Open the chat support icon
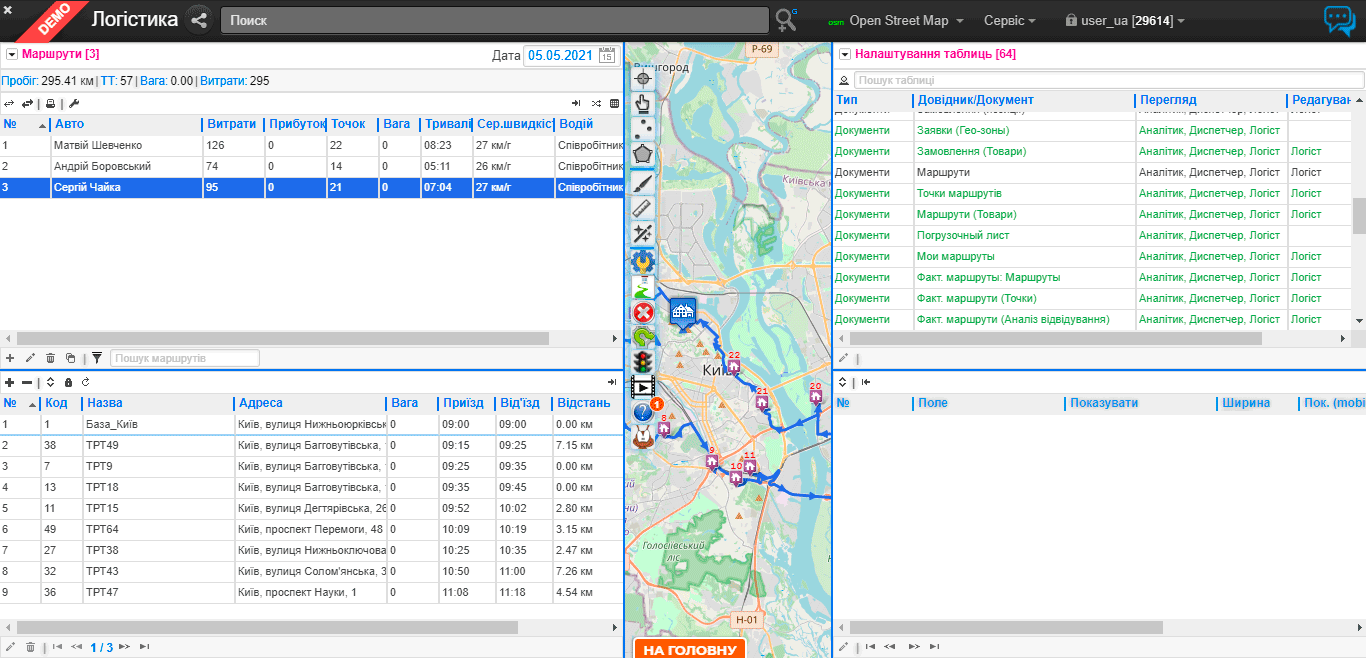Screen dimensions: 1366x658 tap(1338, 20)
